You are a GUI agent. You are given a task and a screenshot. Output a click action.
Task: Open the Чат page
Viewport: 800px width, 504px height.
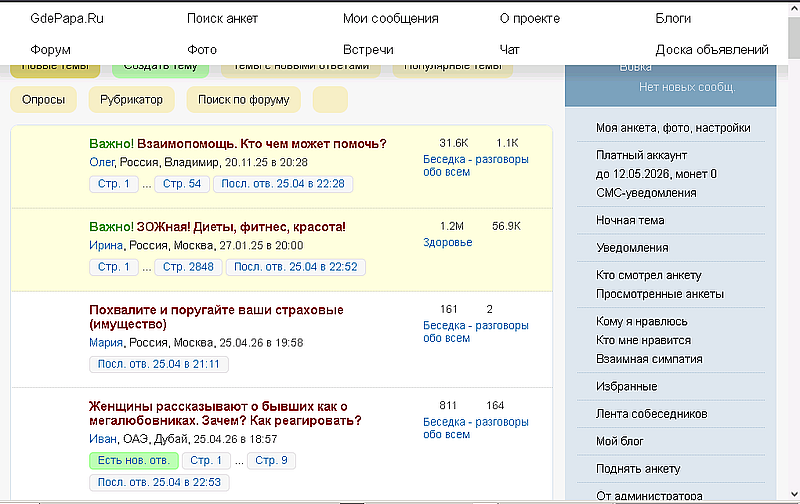[x=509, y=49]
